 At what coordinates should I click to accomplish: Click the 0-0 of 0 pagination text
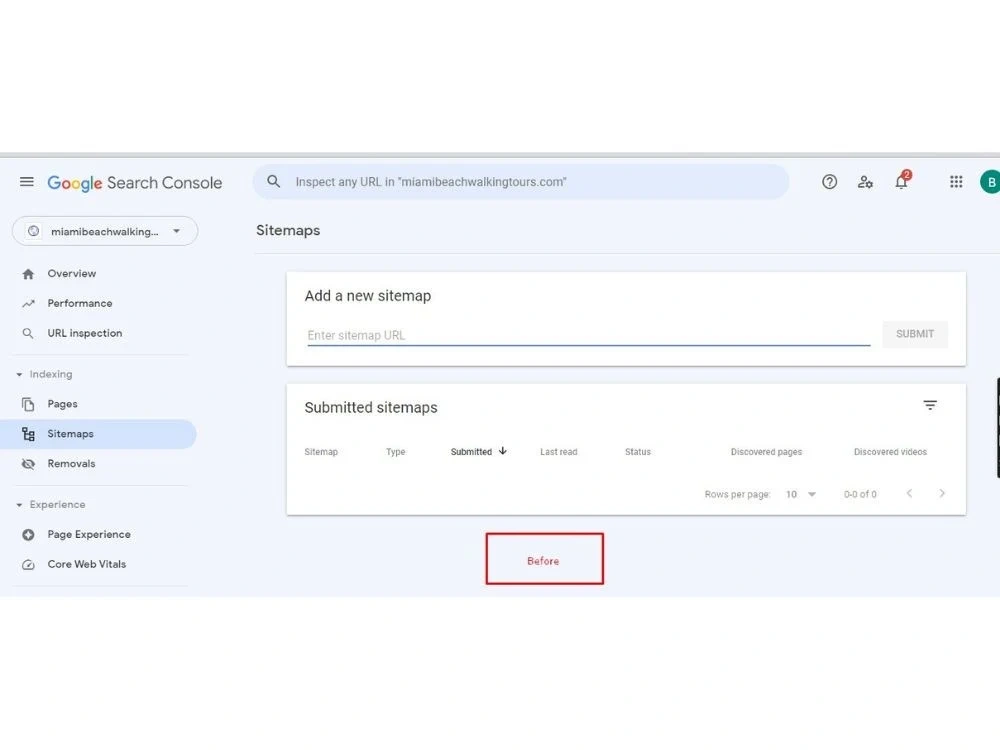(x=860, y=494)
